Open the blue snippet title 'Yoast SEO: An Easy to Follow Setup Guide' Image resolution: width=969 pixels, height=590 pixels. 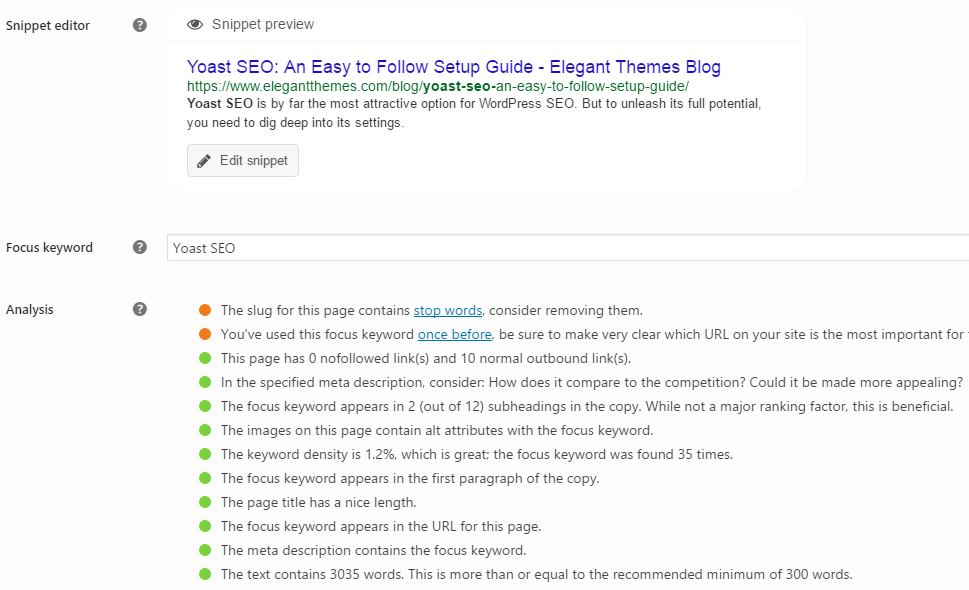click(x=454, y=67)
